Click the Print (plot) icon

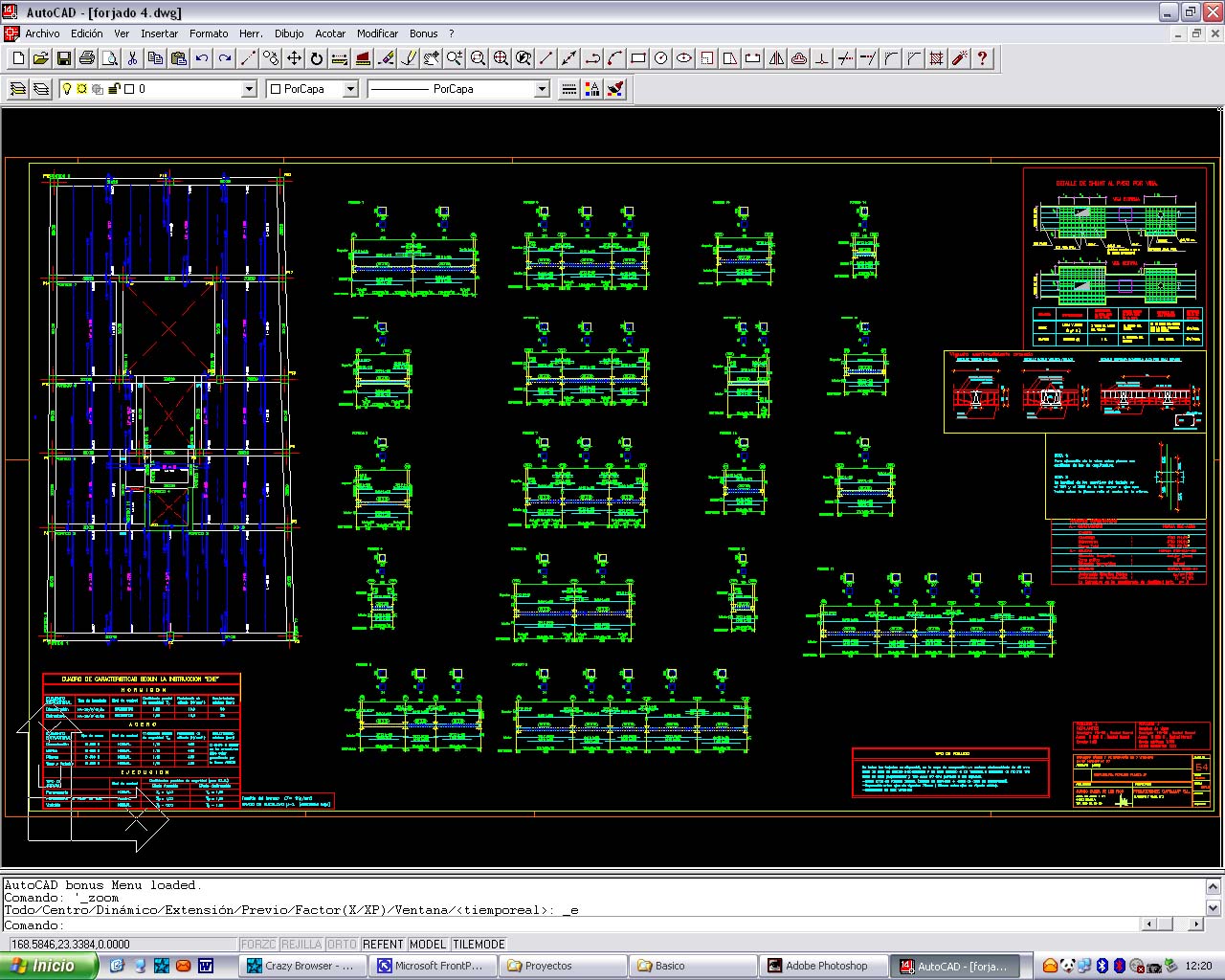(87, 58)
